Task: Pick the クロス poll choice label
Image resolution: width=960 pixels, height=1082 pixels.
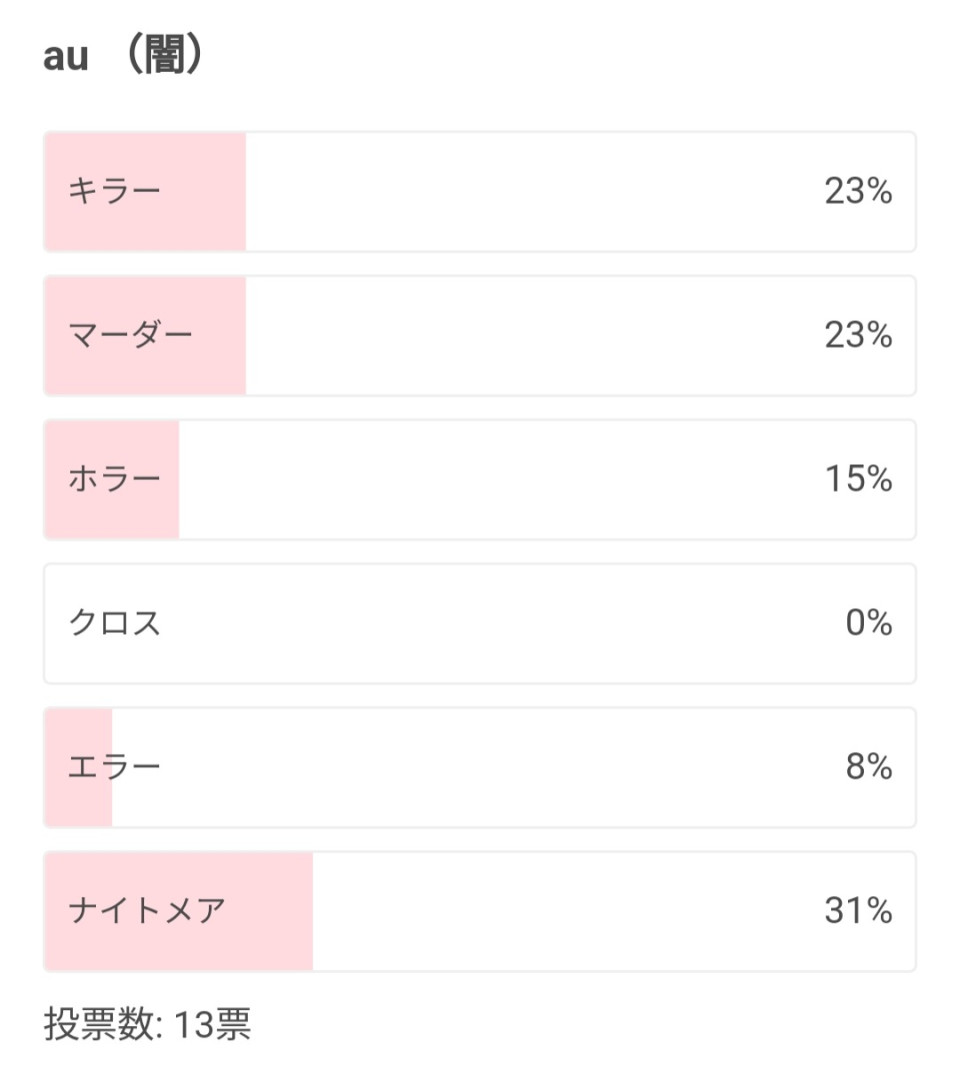Action: click(114, 623)
